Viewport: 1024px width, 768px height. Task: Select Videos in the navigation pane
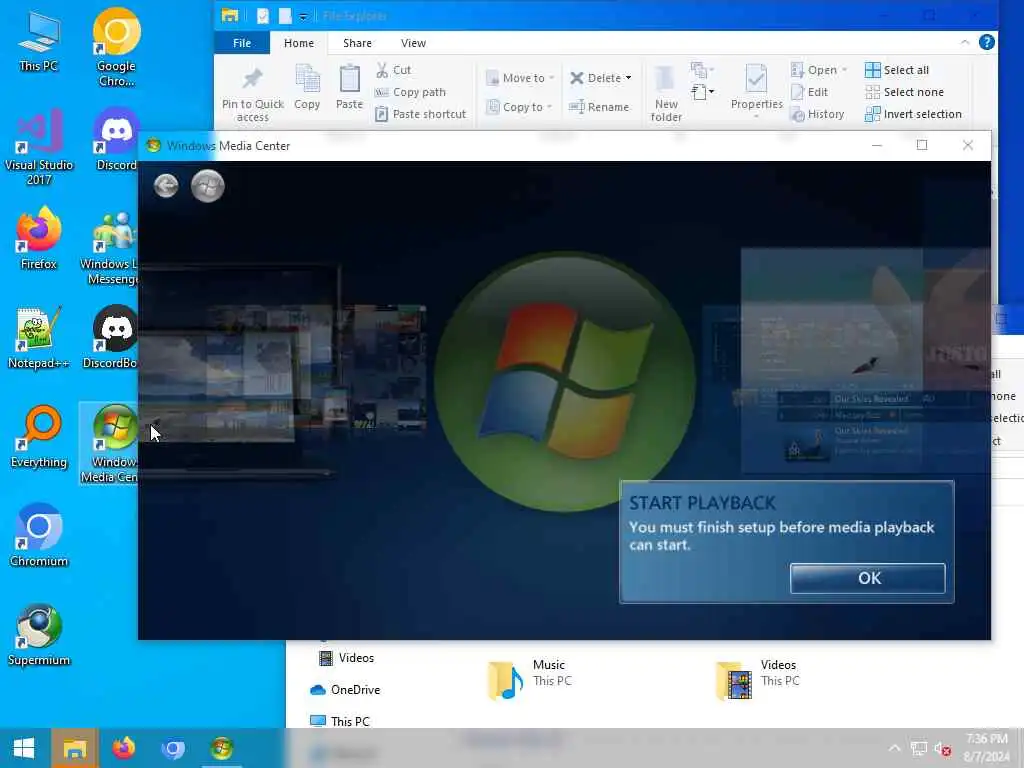pos(346,658)
